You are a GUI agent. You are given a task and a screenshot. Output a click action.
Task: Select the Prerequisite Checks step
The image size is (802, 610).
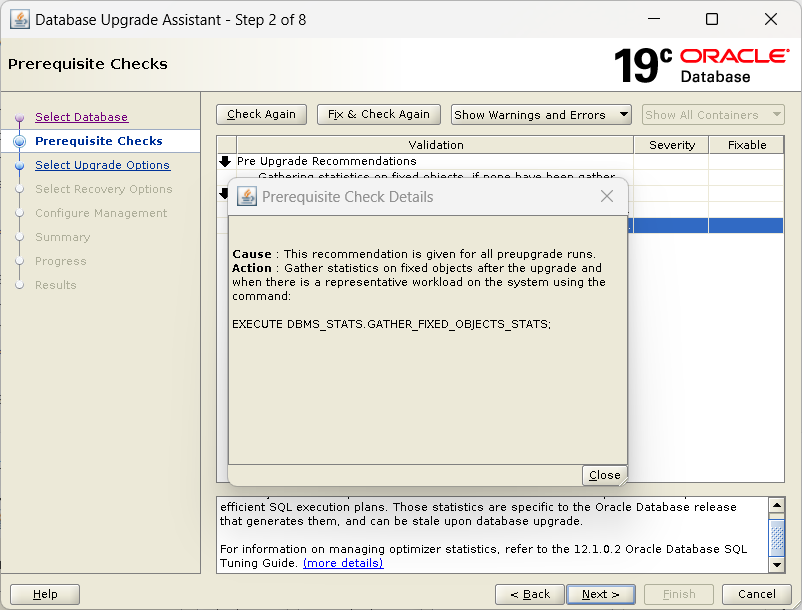99,141
